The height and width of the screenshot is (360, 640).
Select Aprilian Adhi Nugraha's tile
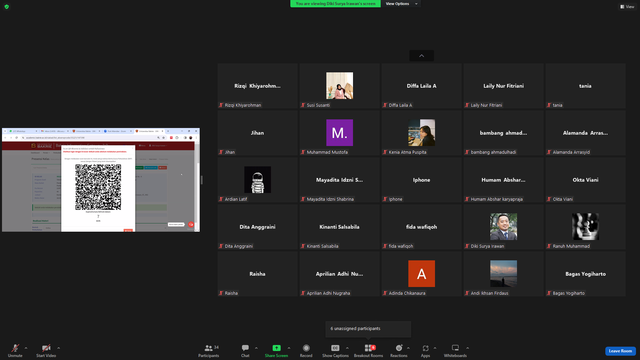340,273
